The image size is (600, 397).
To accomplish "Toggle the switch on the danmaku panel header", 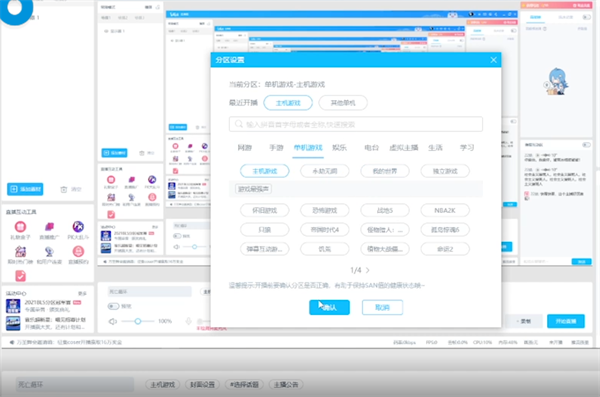I will (586, 145).
